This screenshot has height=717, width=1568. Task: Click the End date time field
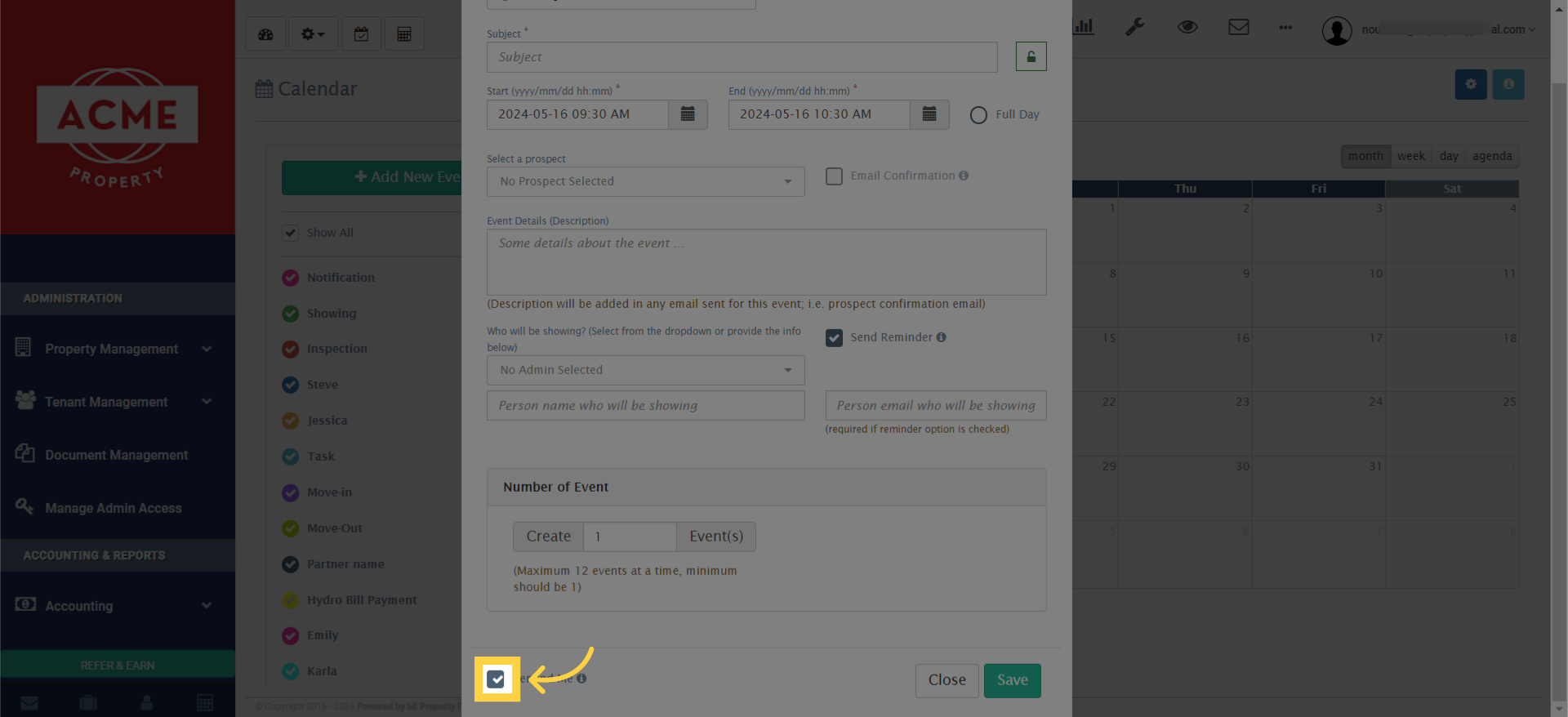[820, 114]
